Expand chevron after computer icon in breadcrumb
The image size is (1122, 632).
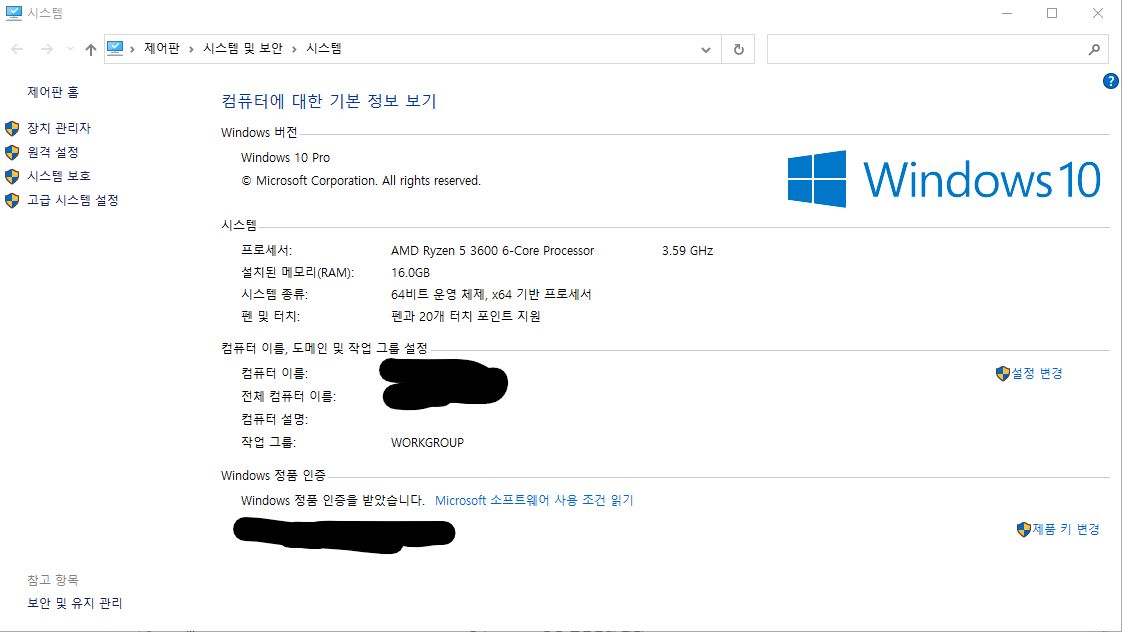pos(132,49)
